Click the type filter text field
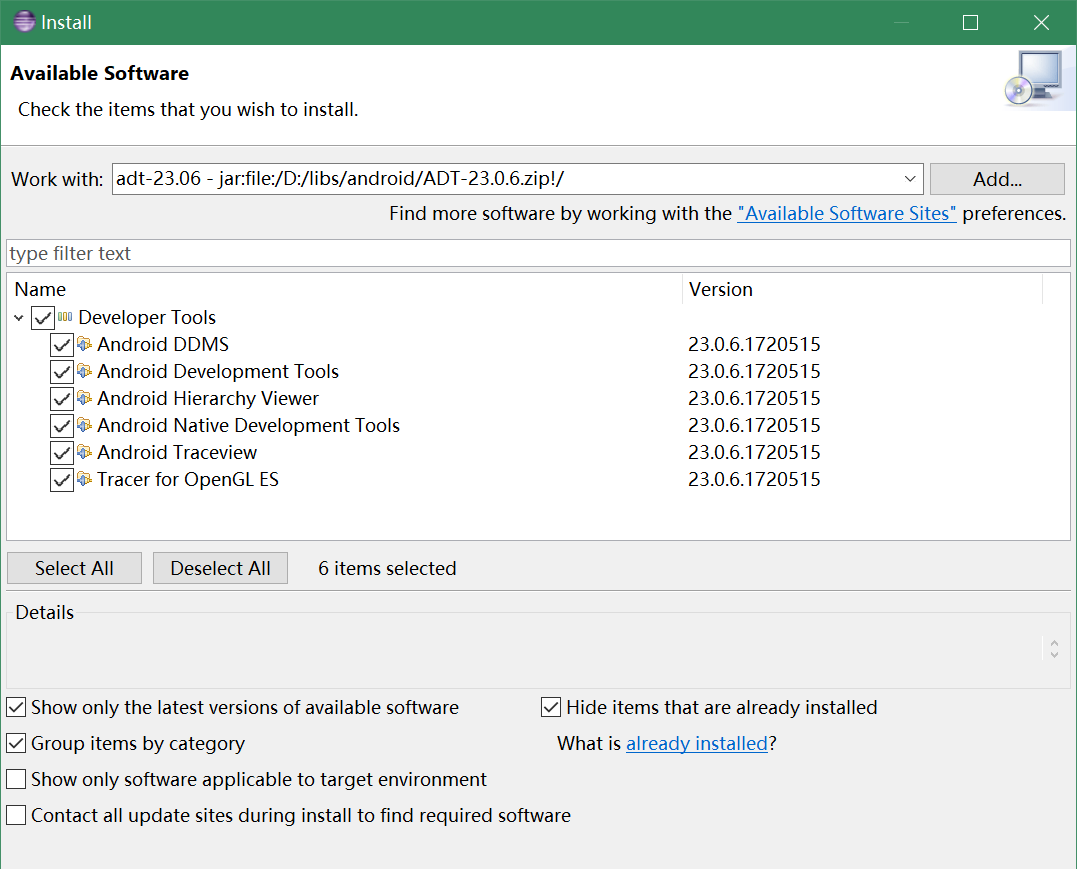The height and width of the screenshot is (869, 1077). [x=538, y=254]
